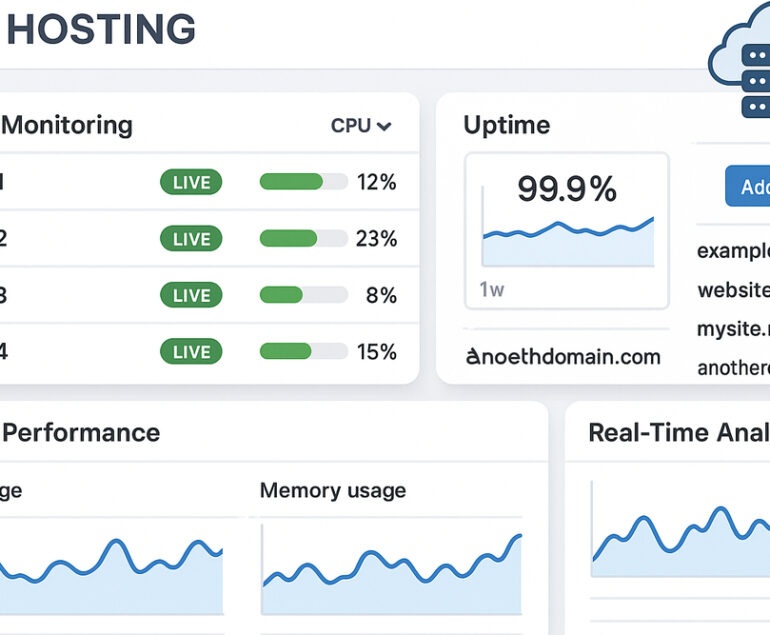Image resolution: width=770 pixels, height=635 pixels.
Task: Select the mysite domain entry
Action: 734,328
